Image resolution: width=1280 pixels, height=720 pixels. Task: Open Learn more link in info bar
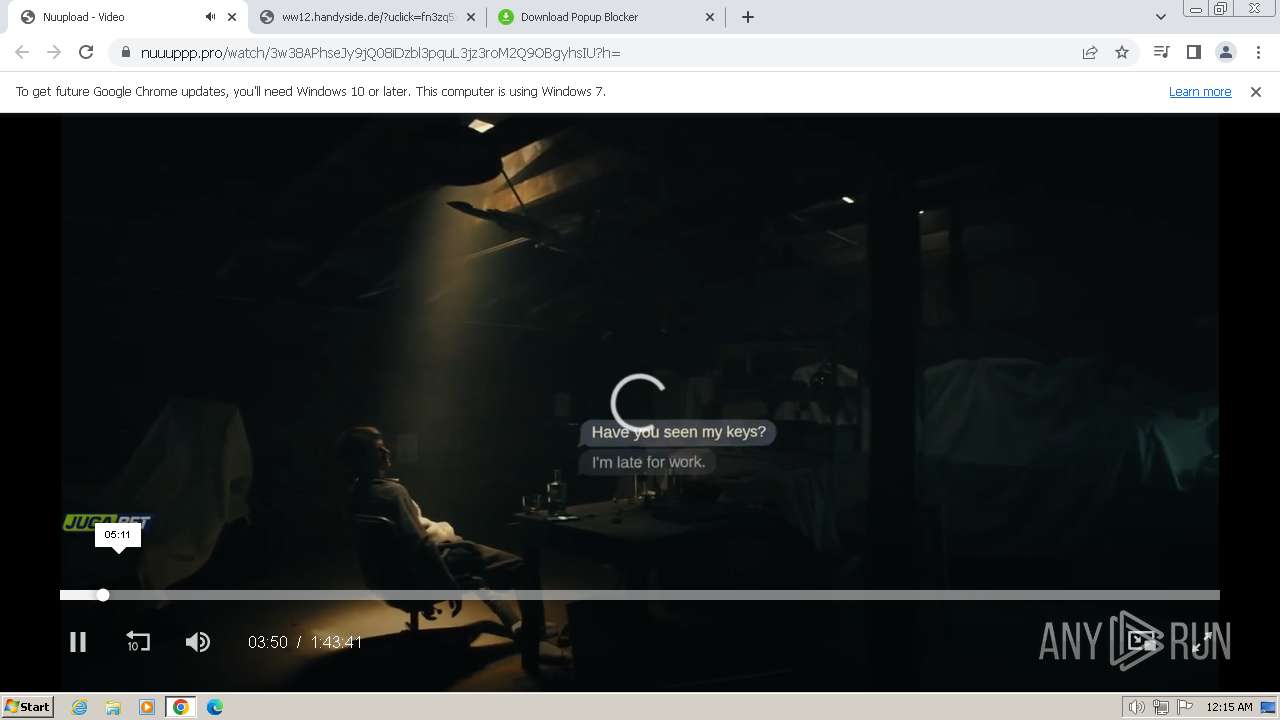pyautogui.click(x=1200, y=91)
